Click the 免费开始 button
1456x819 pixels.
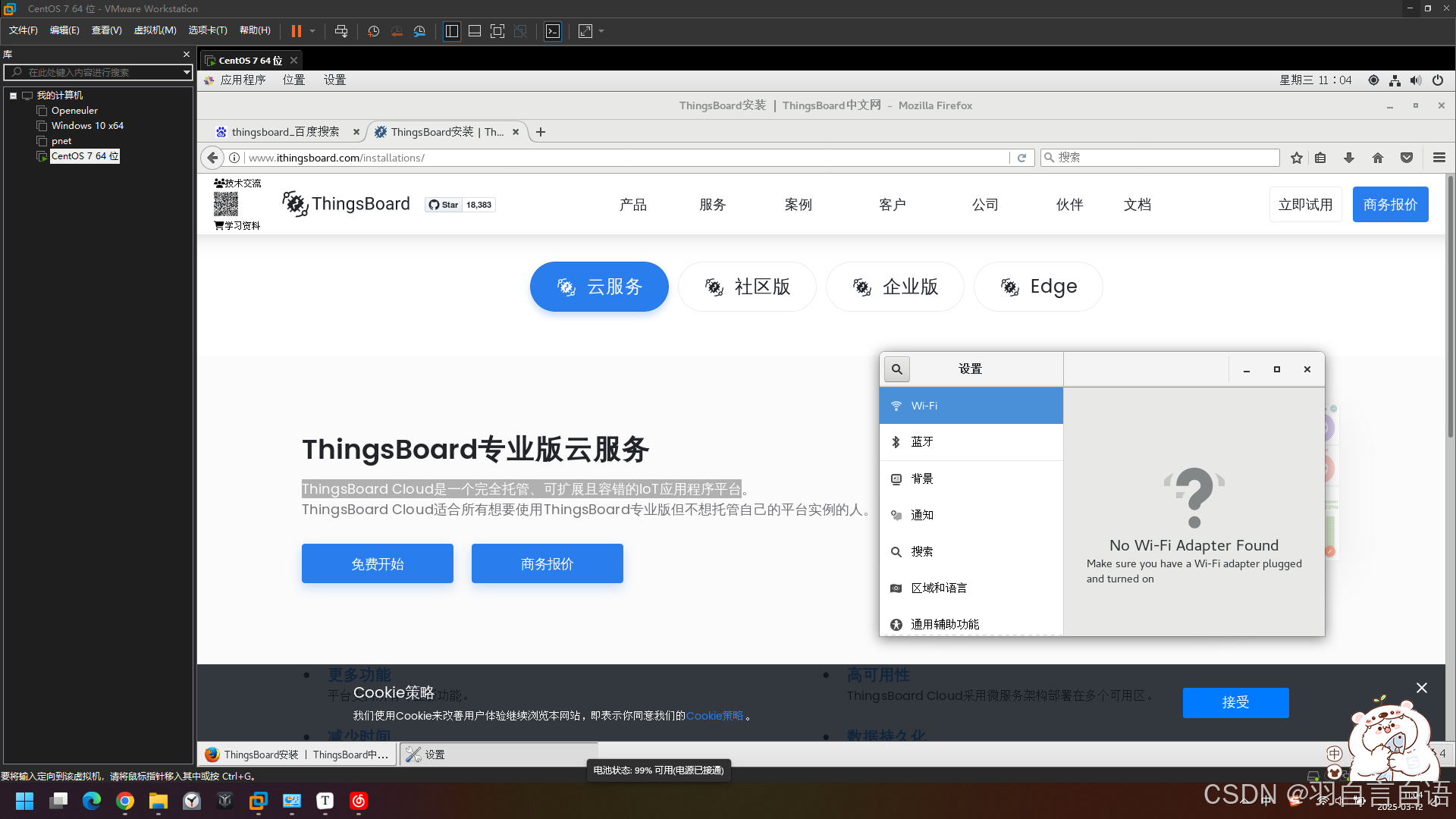coord(378,564)
